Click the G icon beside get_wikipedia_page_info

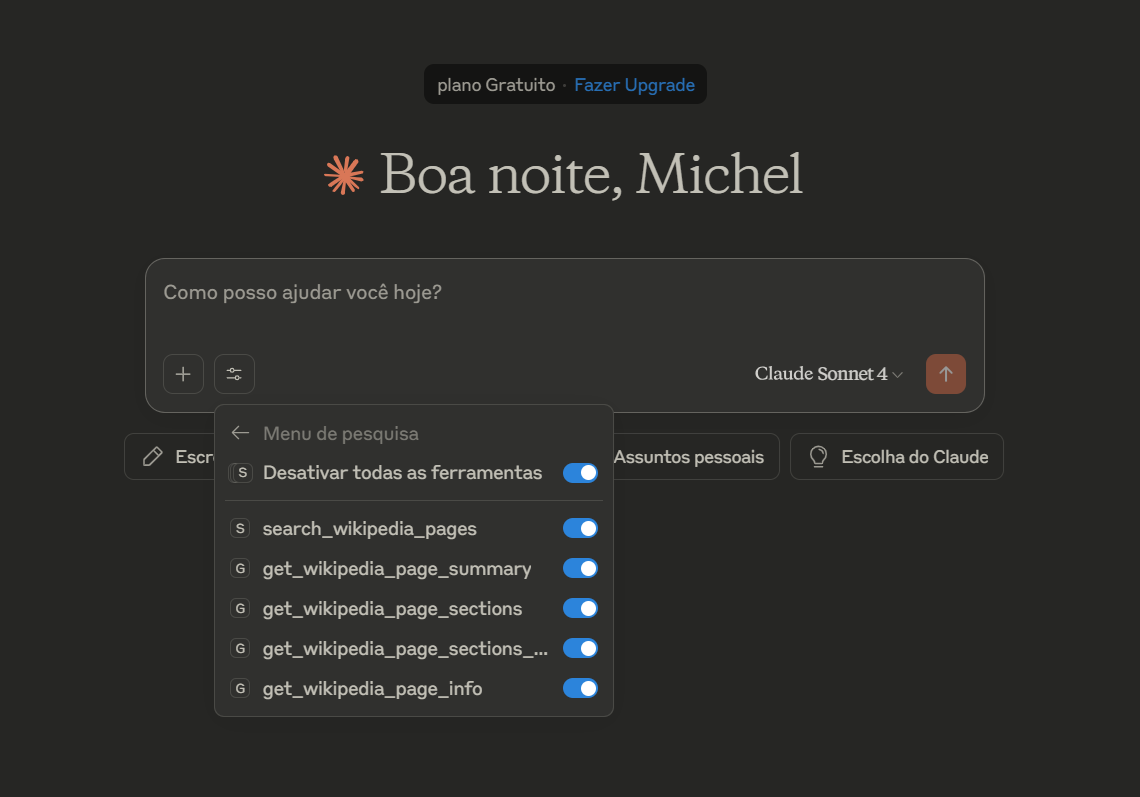click(x=240, y=689)
